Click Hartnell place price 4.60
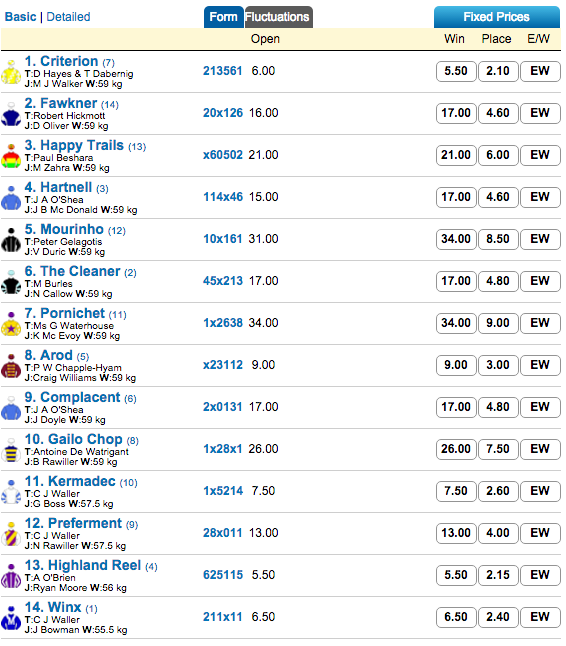This screenshot has height=646, width=566. 498,197
